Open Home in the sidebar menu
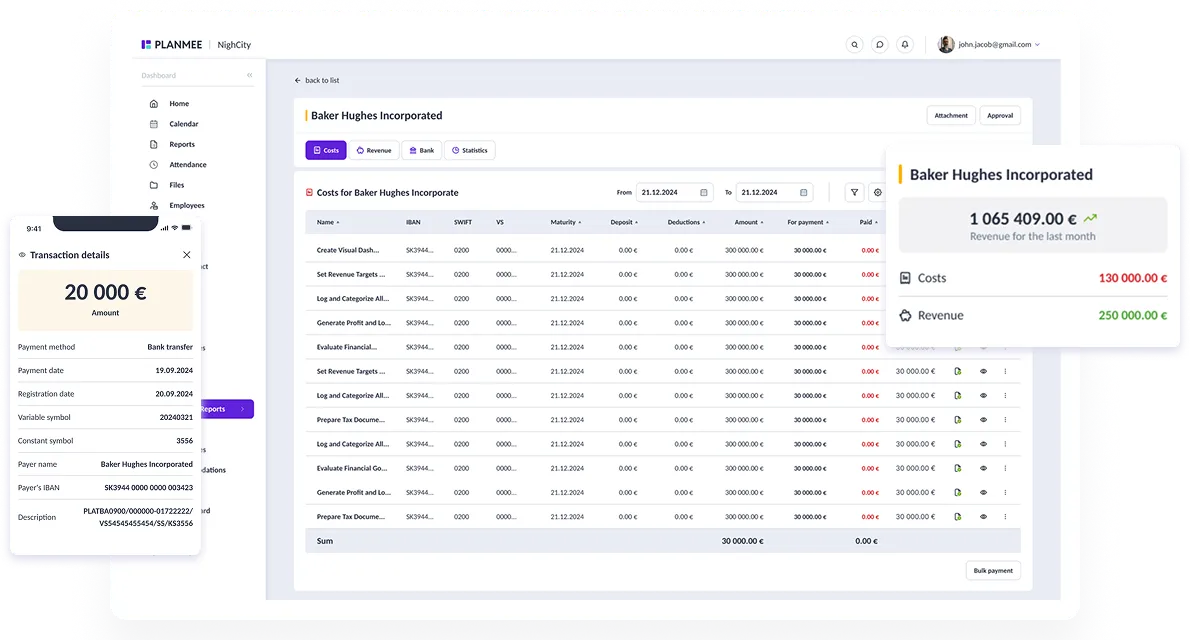 click(179, 103)
